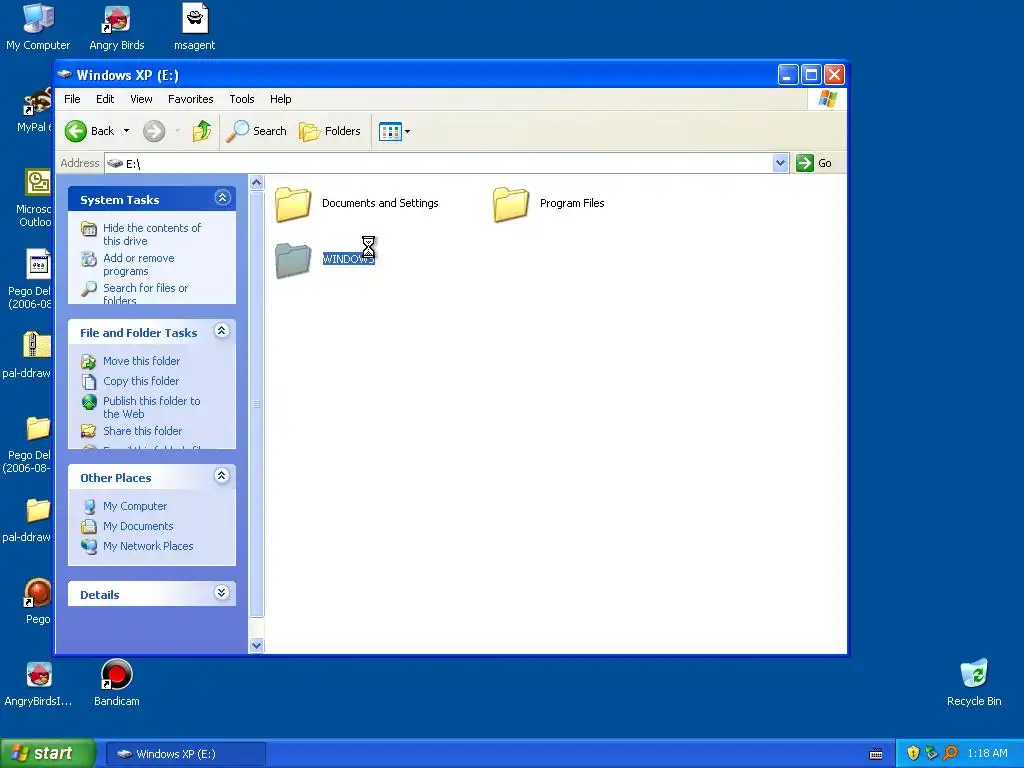1024x768 pixels.
Task: Go up one folder level
Action: coord(202,131)
